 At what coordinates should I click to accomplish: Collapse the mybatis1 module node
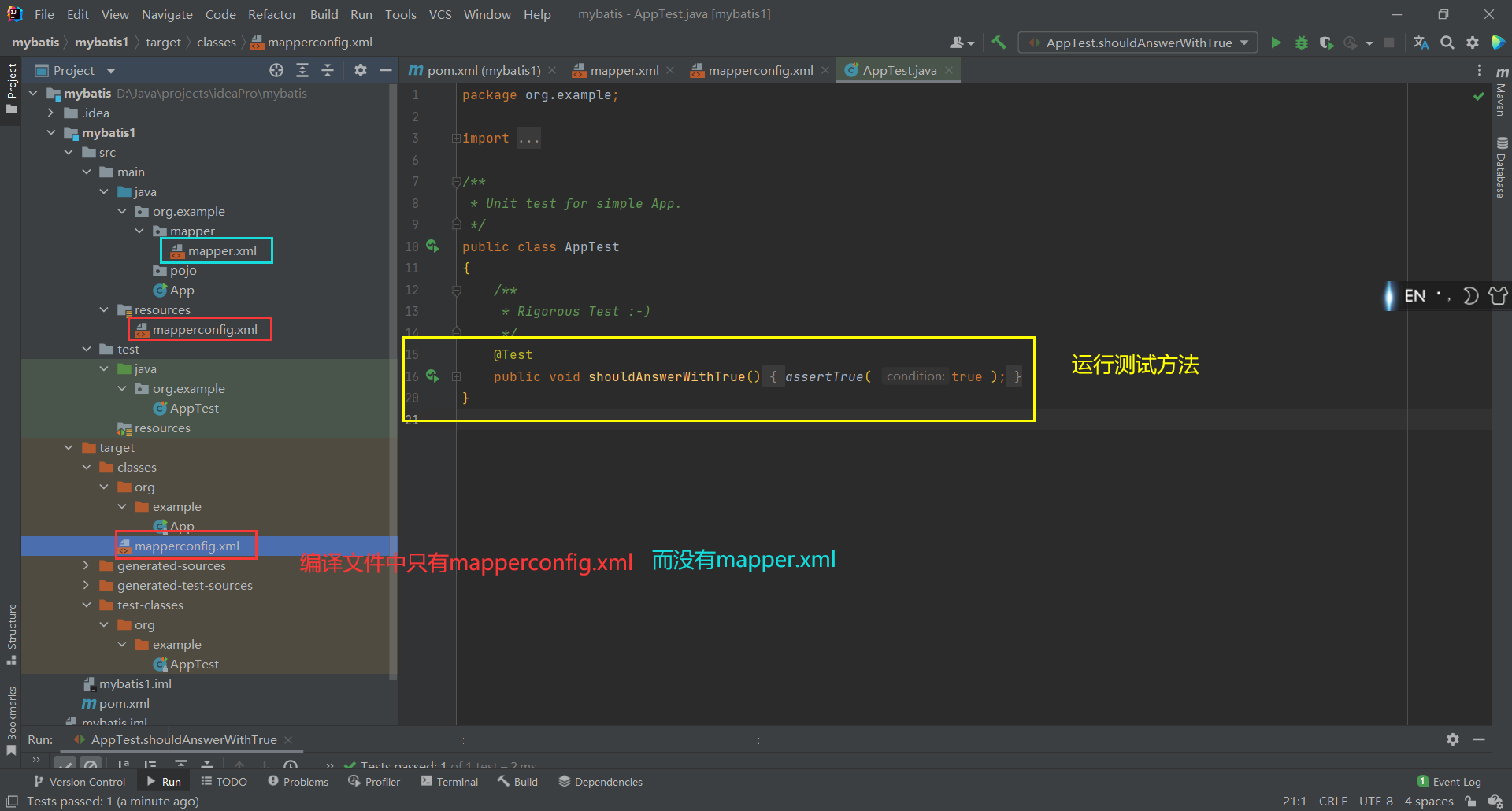(x=51, y=132)
